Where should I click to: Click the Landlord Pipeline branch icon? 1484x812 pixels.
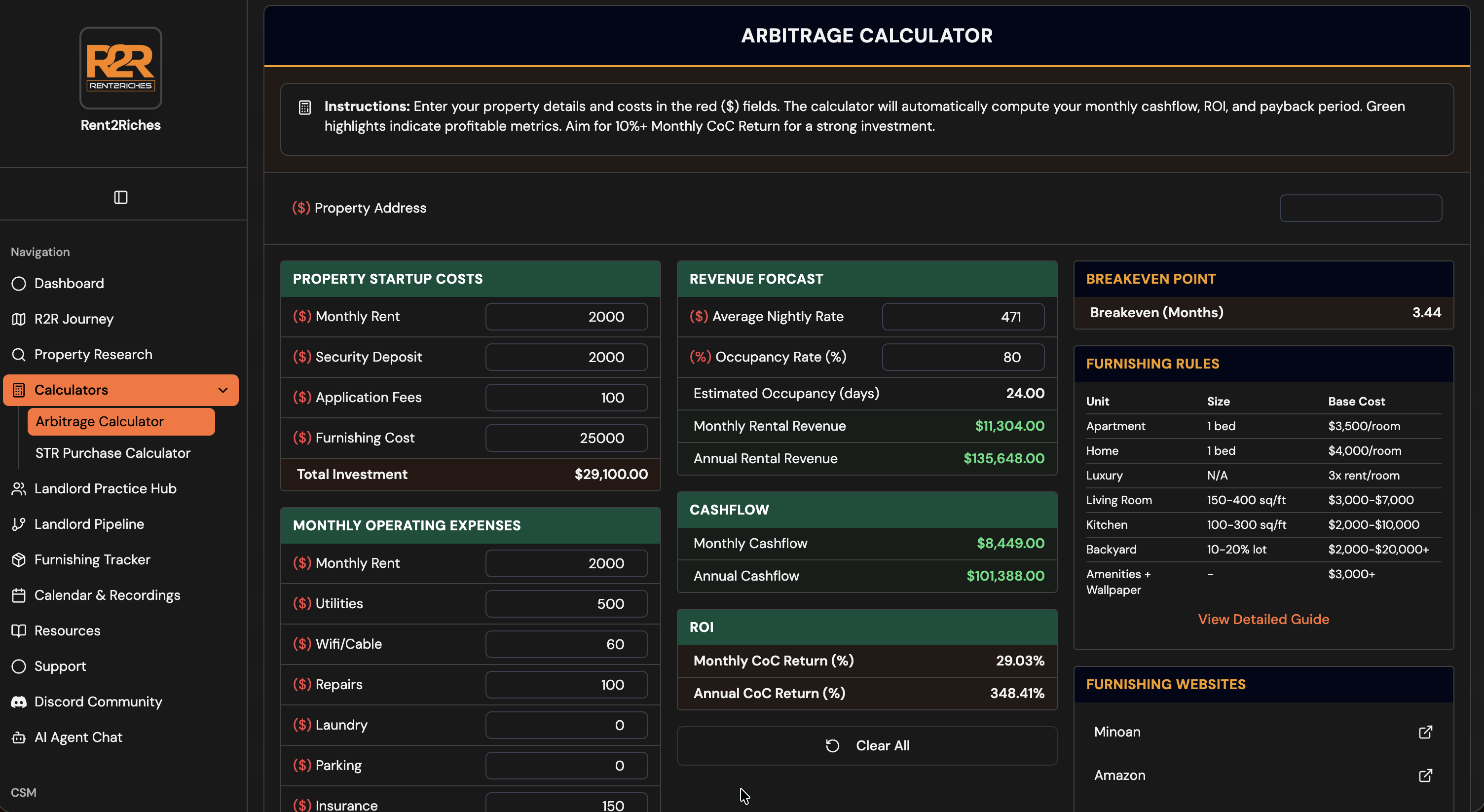pos(18,524)
